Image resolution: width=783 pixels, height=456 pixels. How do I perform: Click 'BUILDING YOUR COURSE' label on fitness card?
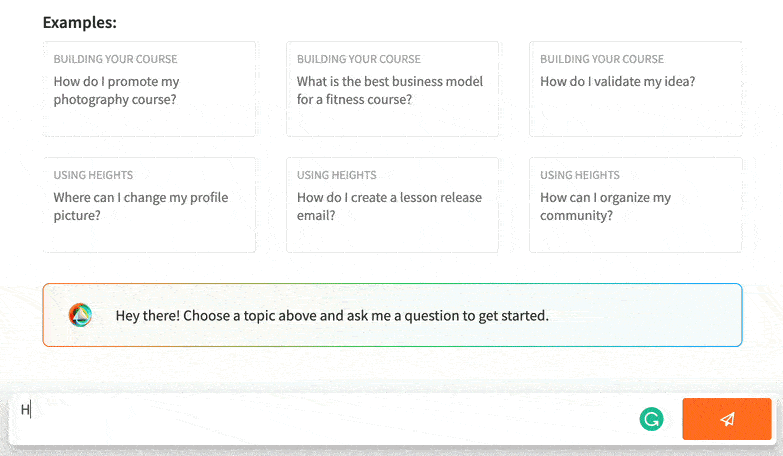[x=359, y=59]
